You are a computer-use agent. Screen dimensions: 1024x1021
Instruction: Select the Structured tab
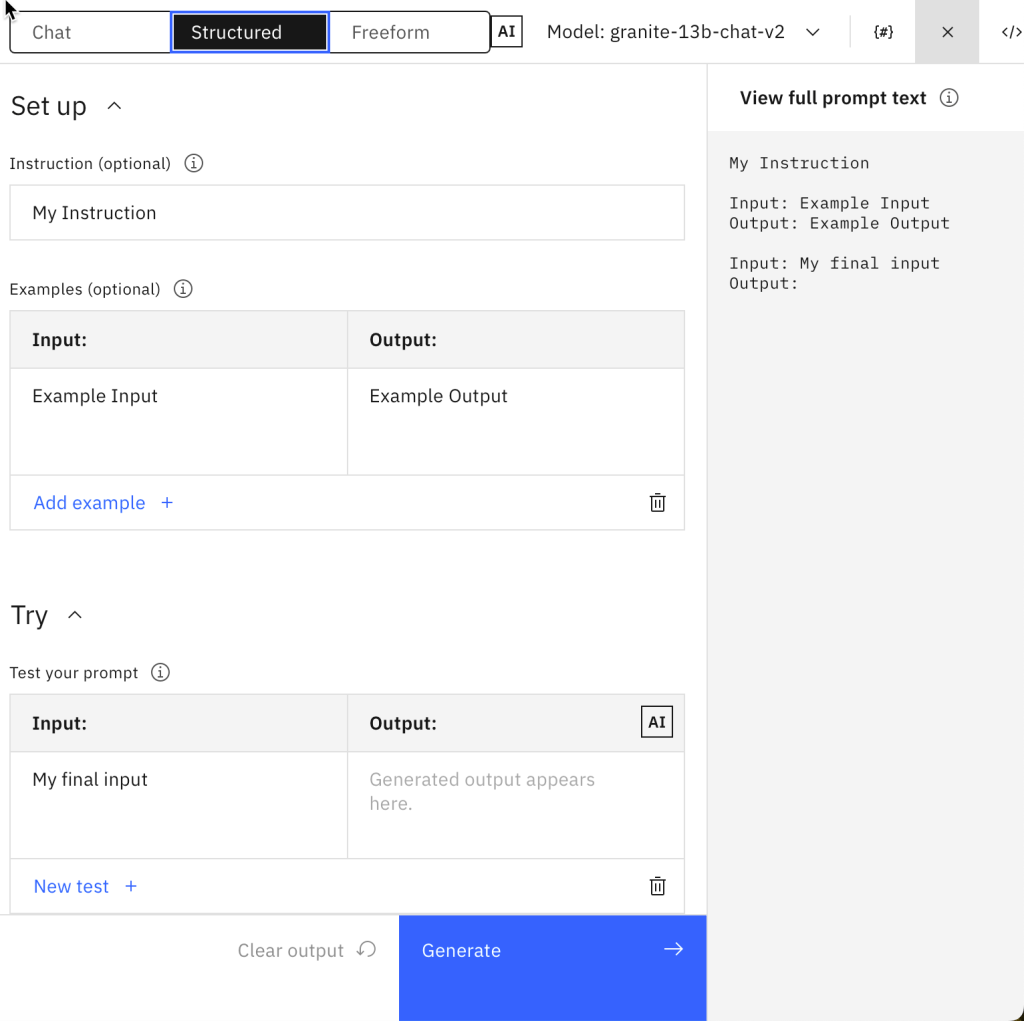pos(249,32)
